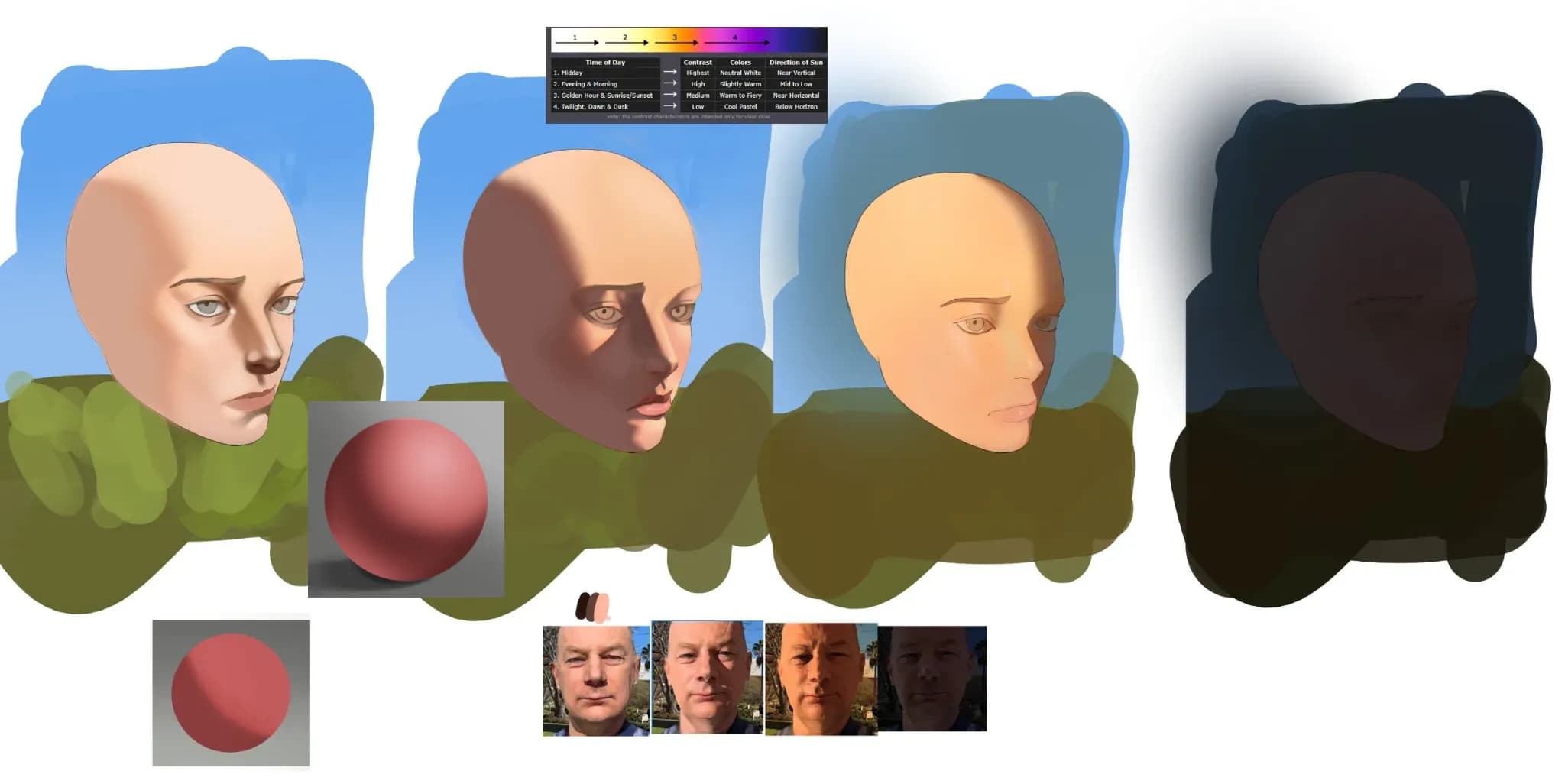Click the 'Colors' column header

pos(740,63)
